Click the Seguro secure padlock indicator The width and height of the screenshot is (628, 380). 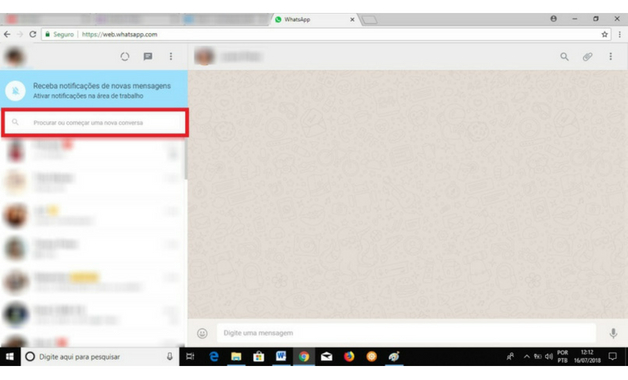click(x=59, y=34)
